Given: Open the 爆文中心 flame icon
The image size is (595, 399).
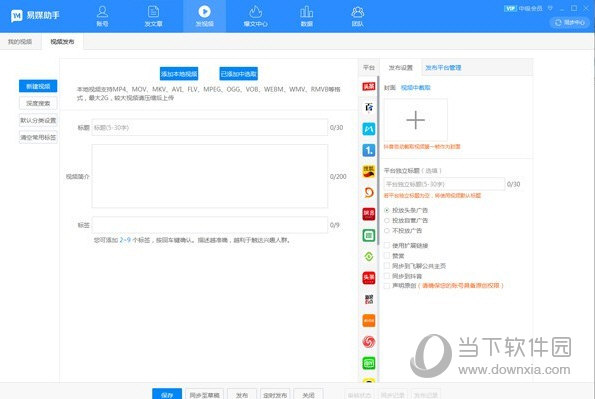Looking at the screenshot, I should point(255,16).
